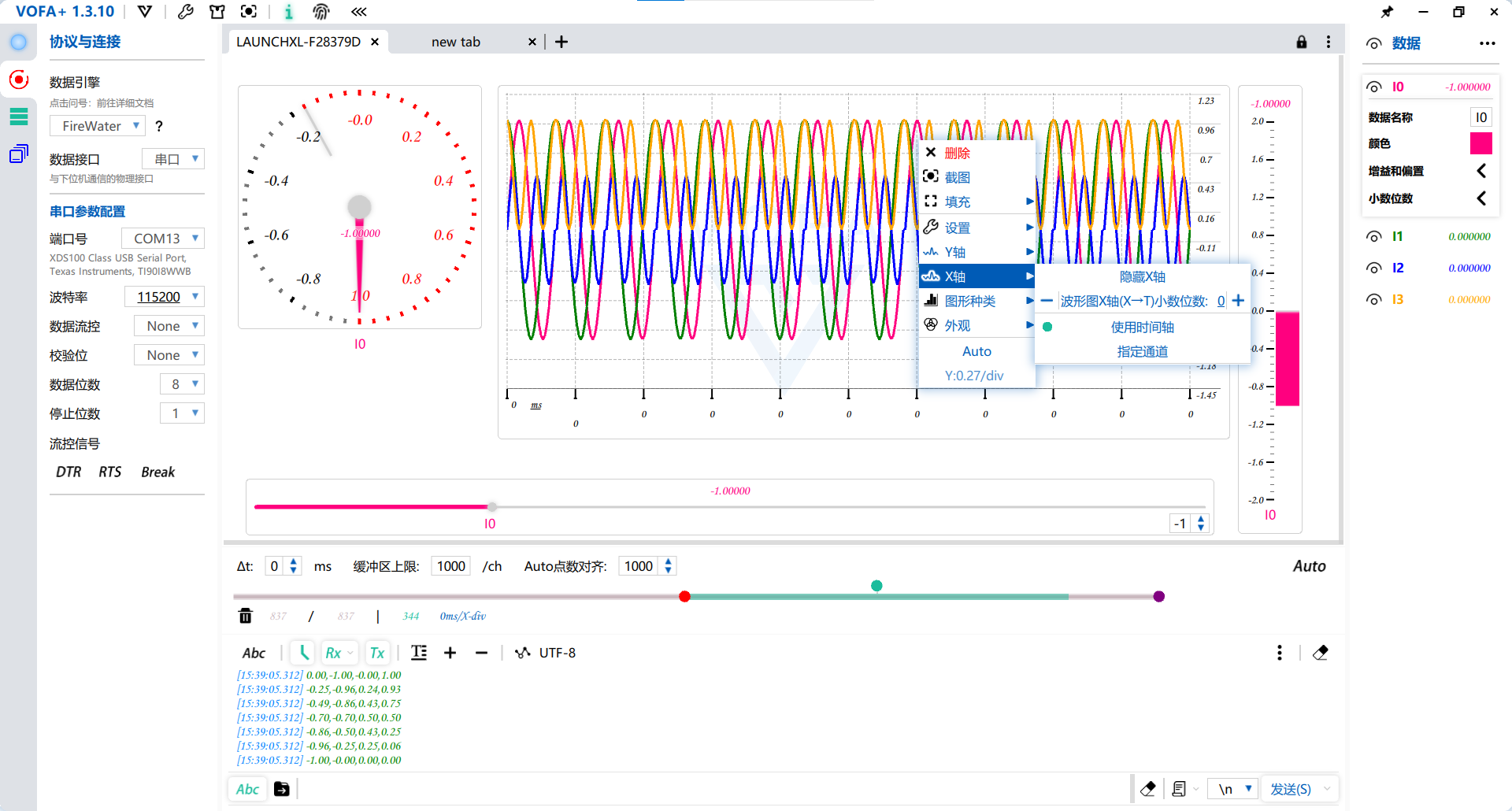This screenshot has height=811, width=1512.
Task: Open the record connection icon in sidebar
Action: coord(19,80)
